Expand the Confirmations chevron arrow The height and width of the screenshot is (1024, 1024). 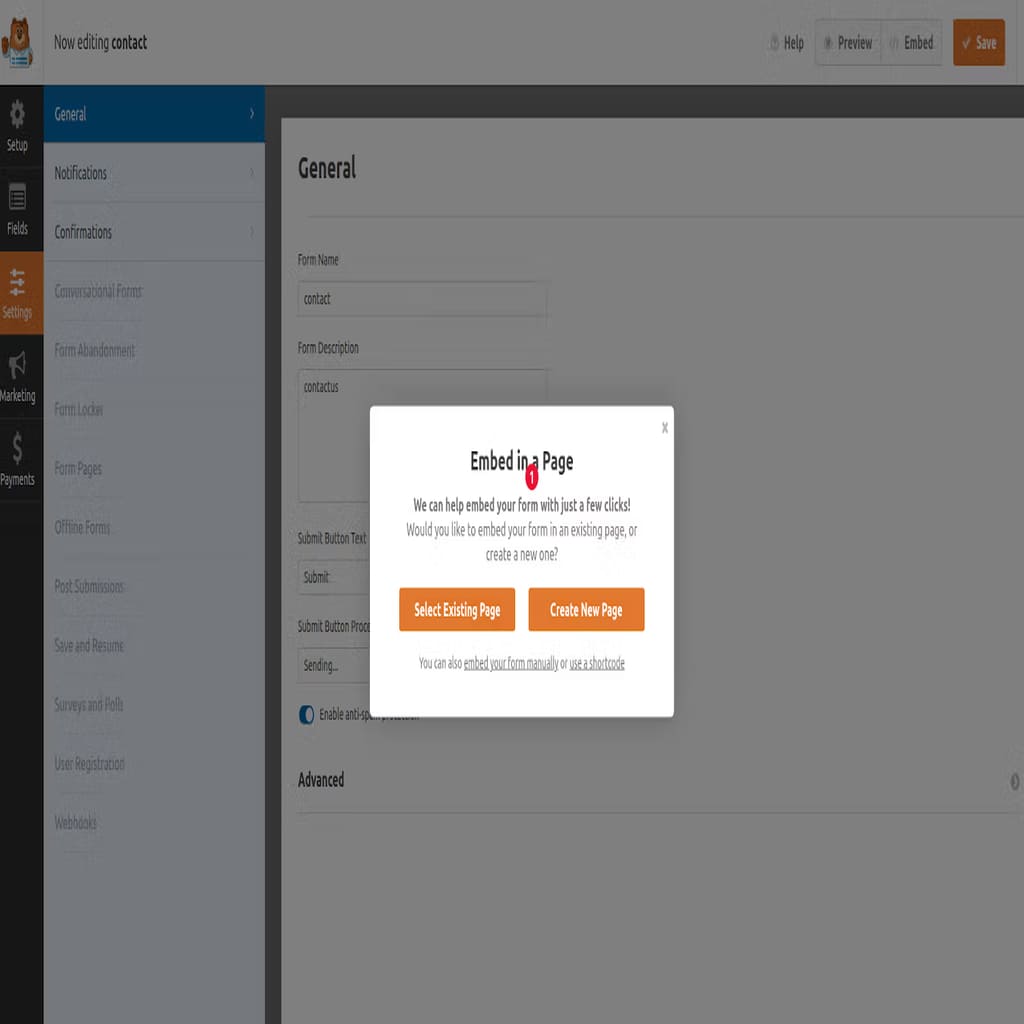click(x=252, y=232)
